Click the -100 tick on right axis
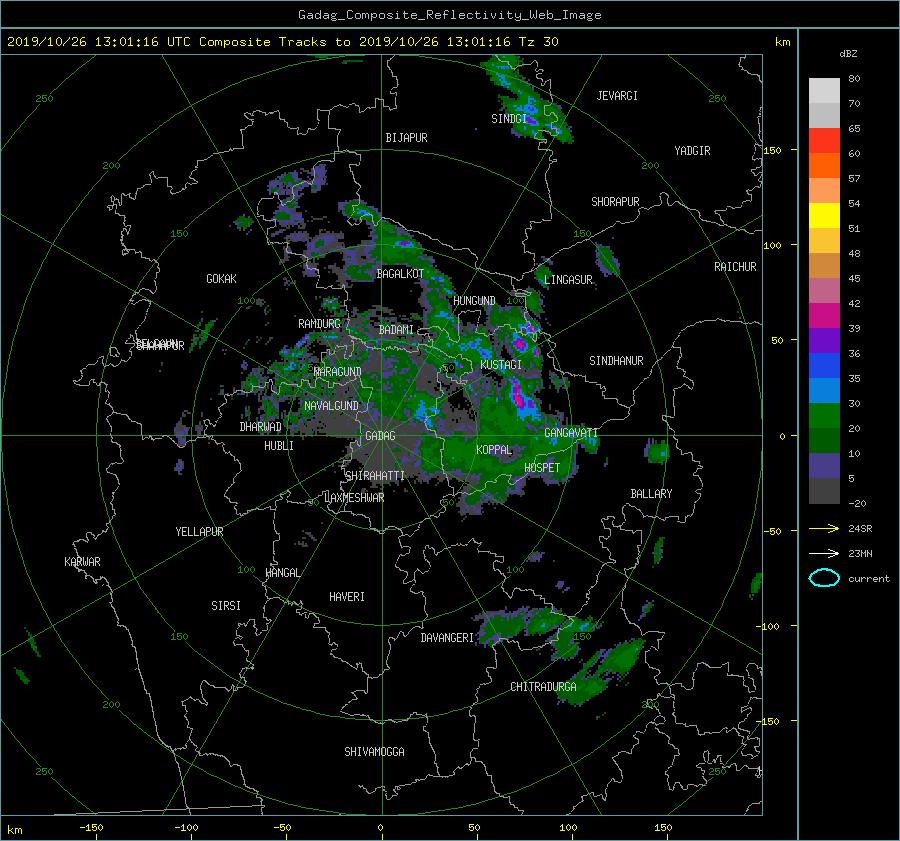The image size is (900, 841). click(x=770, y=626)
